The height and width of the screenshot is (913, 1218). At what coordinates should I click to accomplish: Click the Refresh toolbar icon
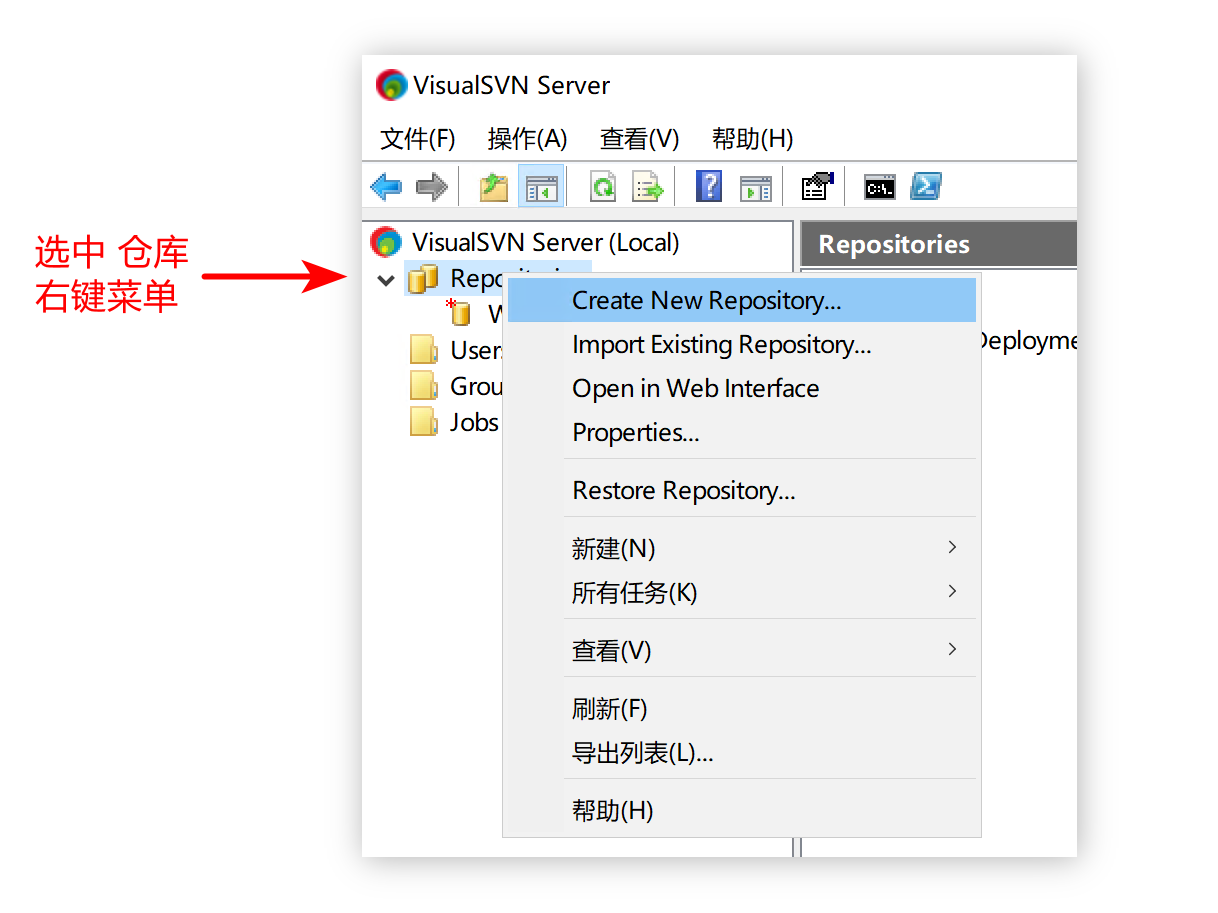pyautogui.click(x=603, y=187)
